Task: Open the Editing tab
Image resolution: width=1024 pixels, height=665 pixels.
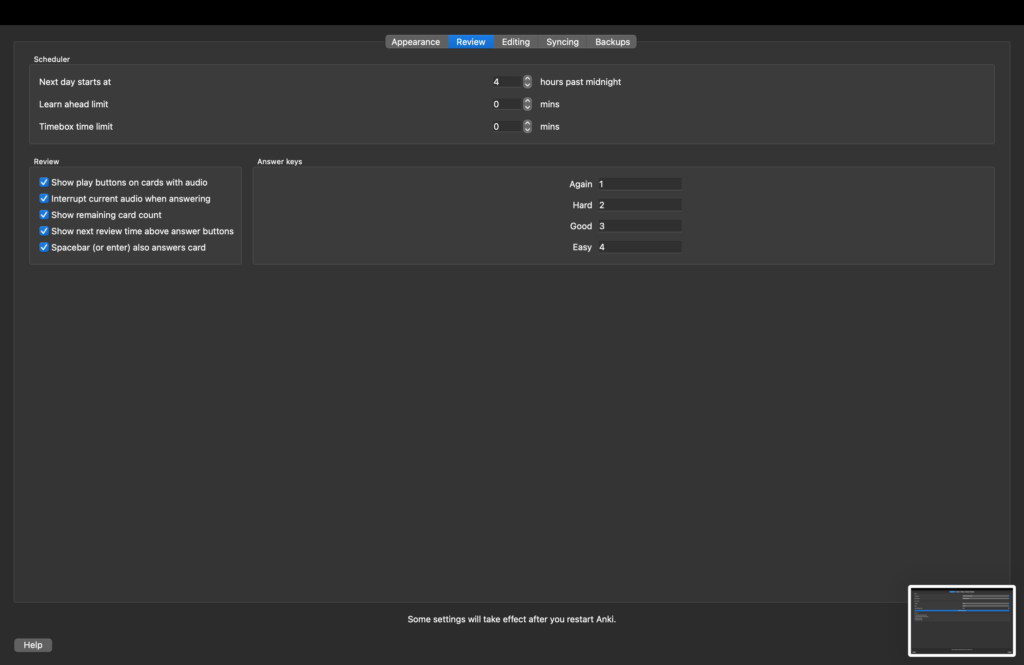Action: (x=515, y=42)
